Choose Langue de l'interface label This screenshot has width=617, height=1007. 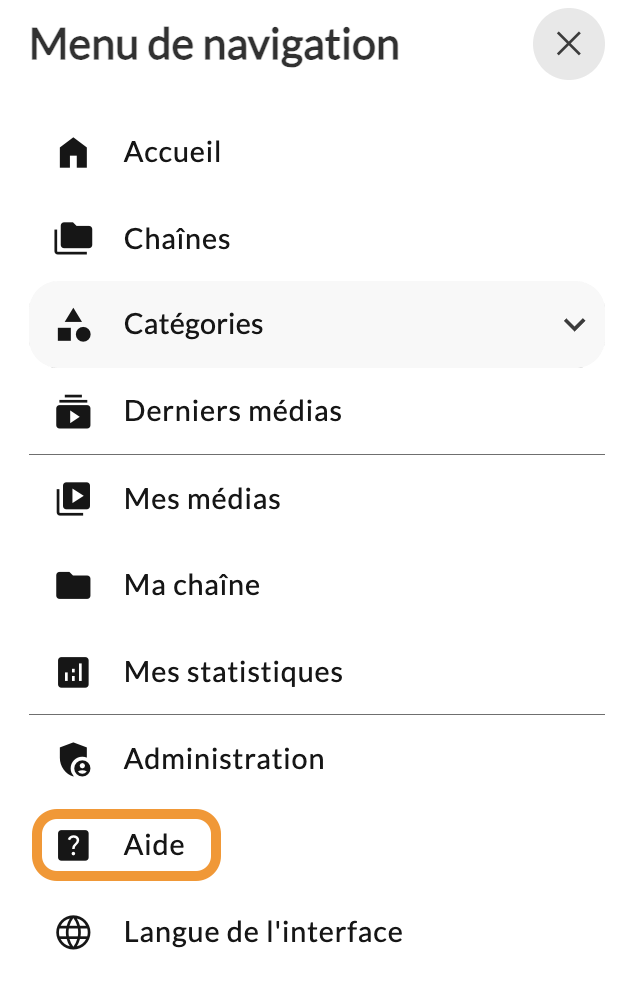(263, 933)
